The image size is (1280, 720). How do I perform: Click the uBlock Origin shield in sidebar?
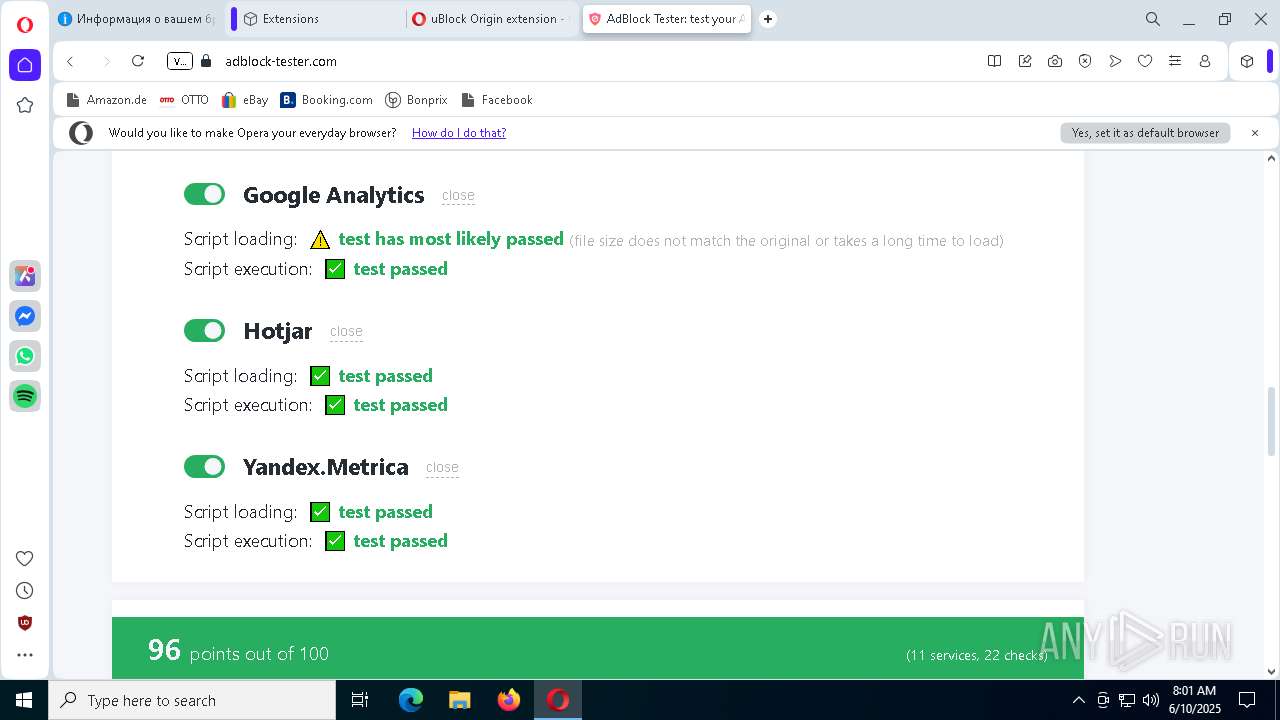click(25, 622)
